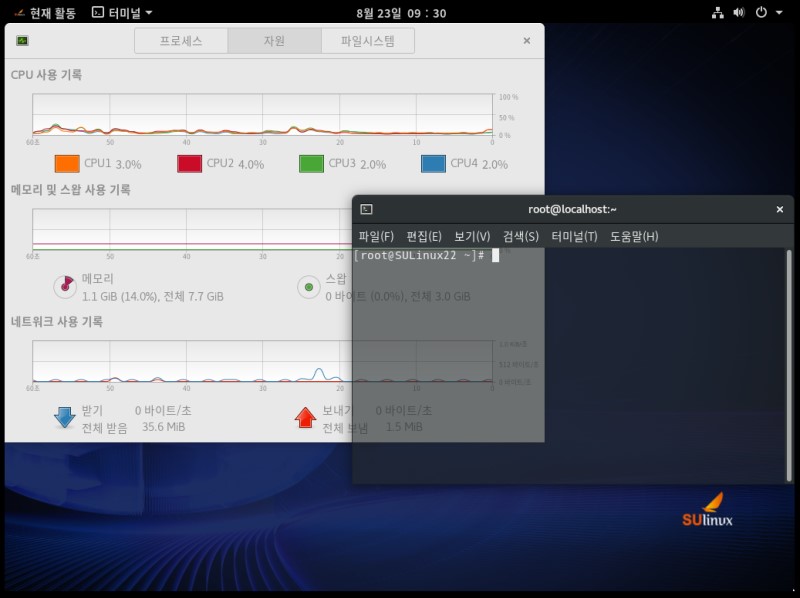Click the memory pie chart icon
This screenshot has height=598, width=800.
[x=65, y=287]
